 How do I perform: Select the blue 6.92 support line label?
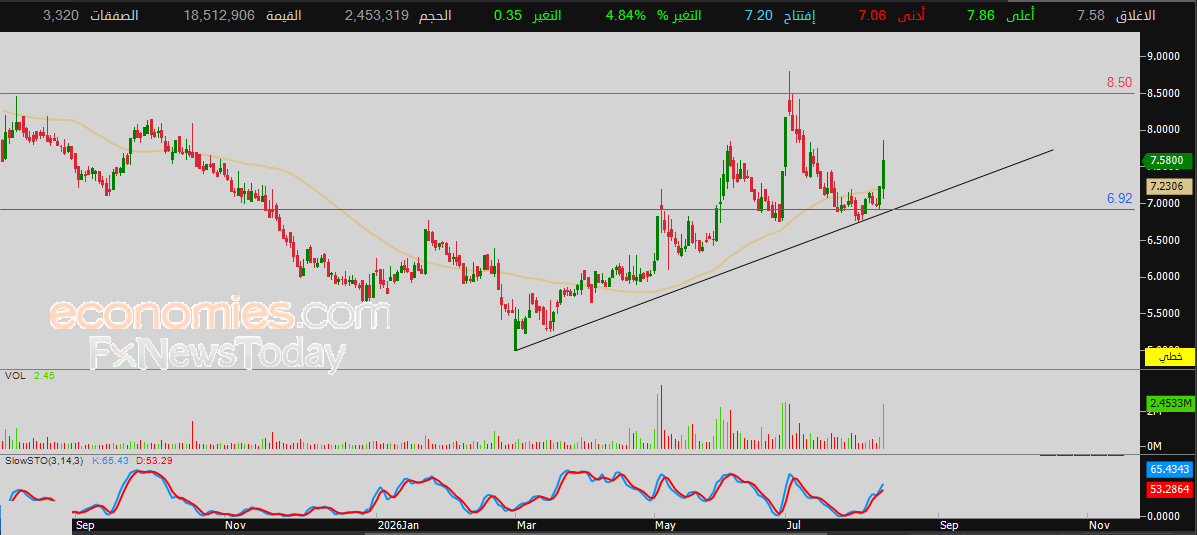coord(1119,198)
